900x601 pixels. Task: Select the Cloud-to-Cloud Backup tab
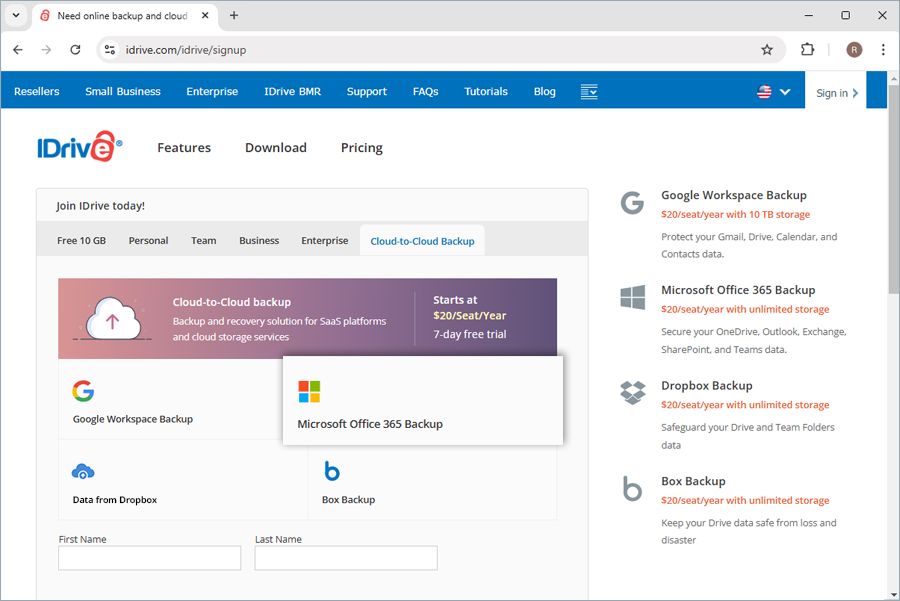tap(422, 242)
